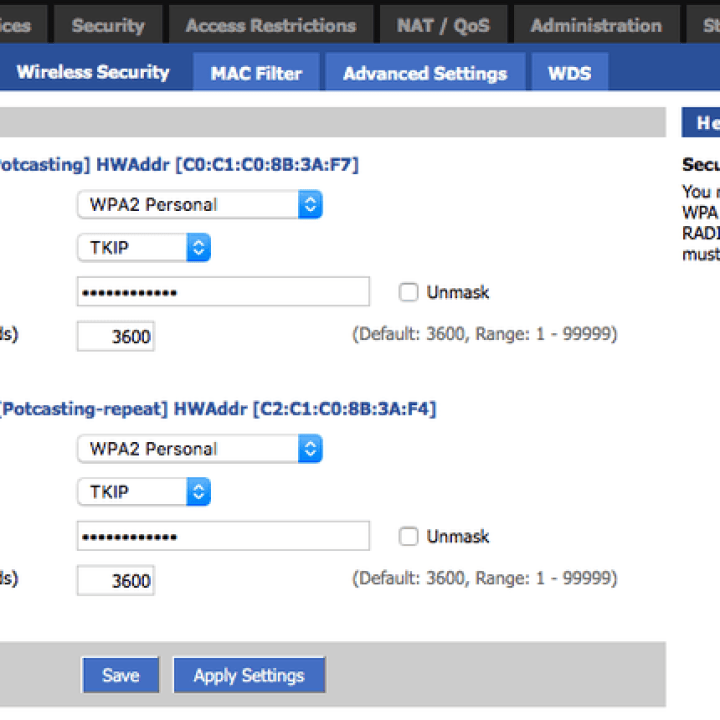Go to the NAT / QoS tab
The image size is (720, 720).
pos(443,26)
